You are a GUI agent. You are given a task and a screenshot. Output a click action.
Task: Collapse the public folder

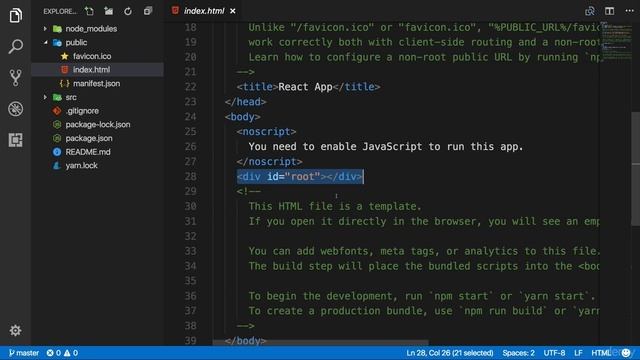pos(45,42)
